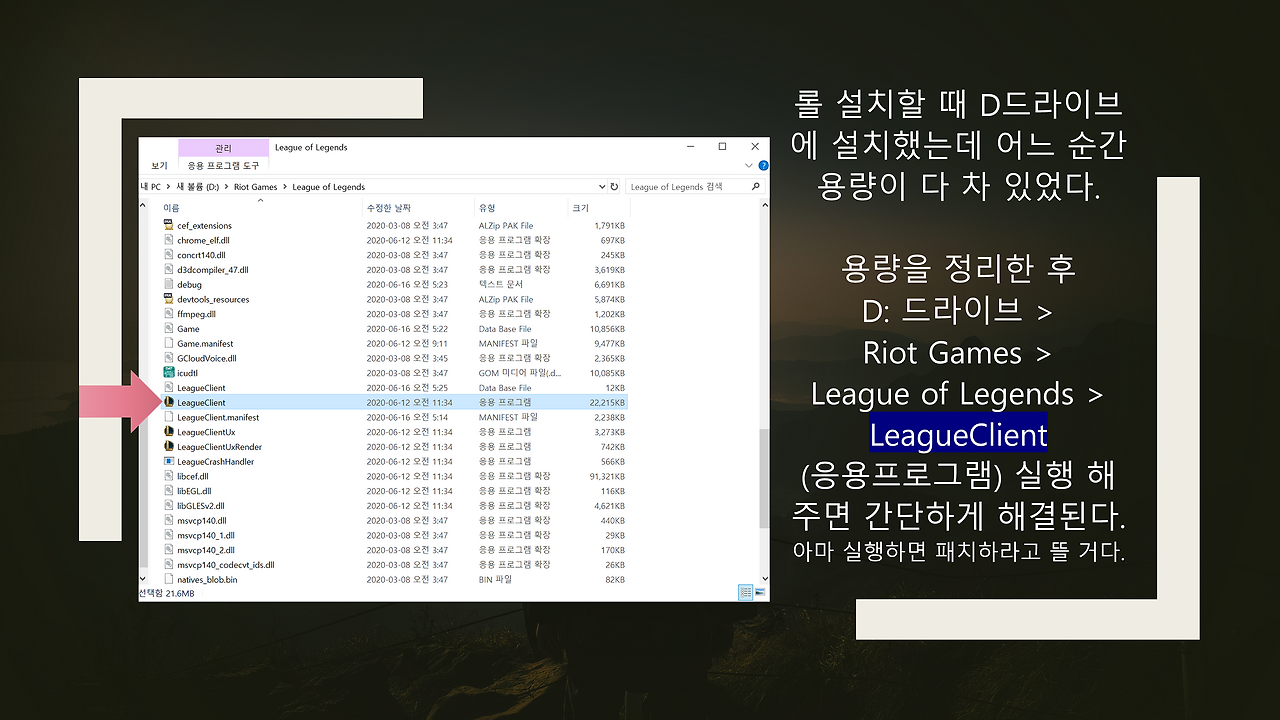Image resolution: width=1280 pixels, height=720 pixels.
Task: Click the search magnifier icon
Action: click(x=756, y=186)
